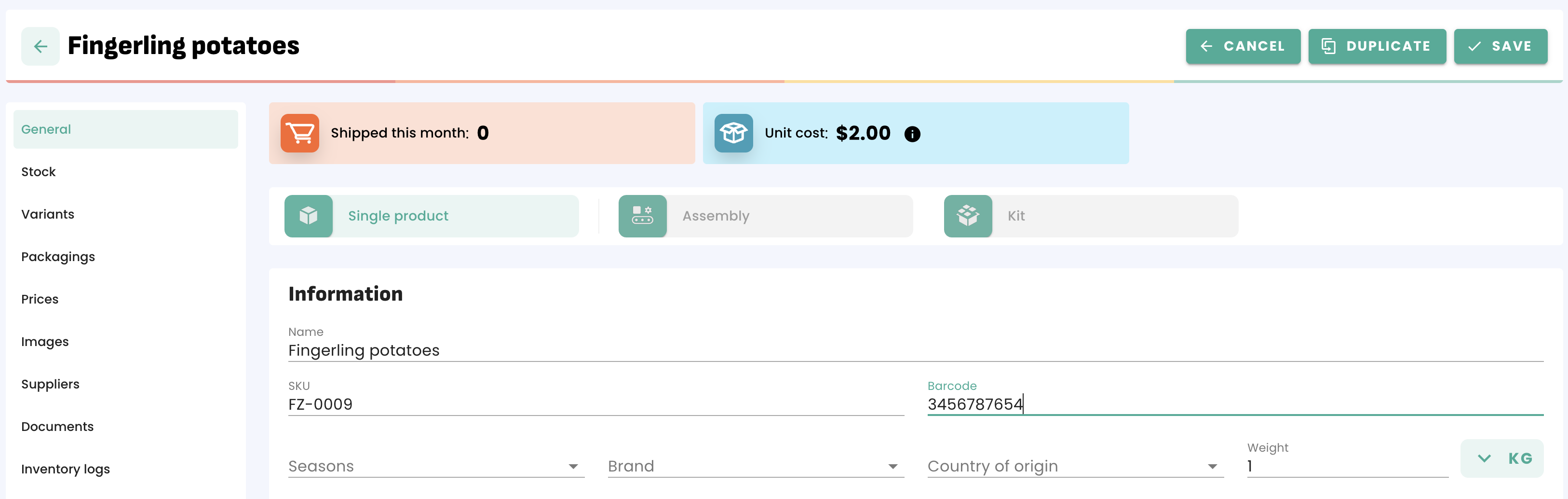The image size is (1568, 499).
Task: Click the back arrow beside the product title
Action: click(x=40, y=46)
